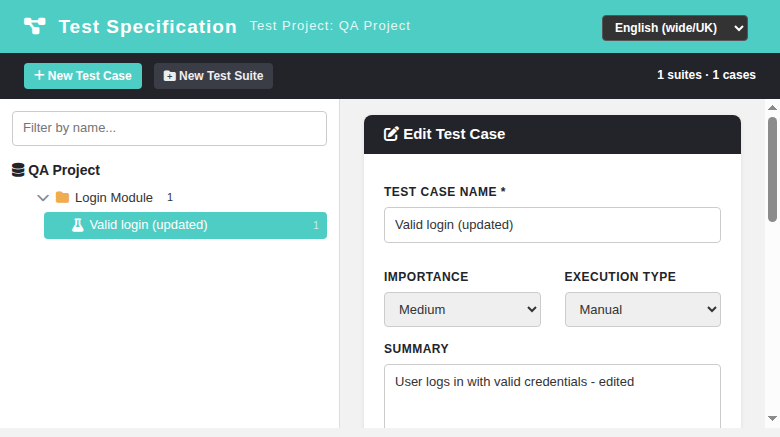Click into the Summary text area
Viewport: 780px width, 437px height.
552,396
